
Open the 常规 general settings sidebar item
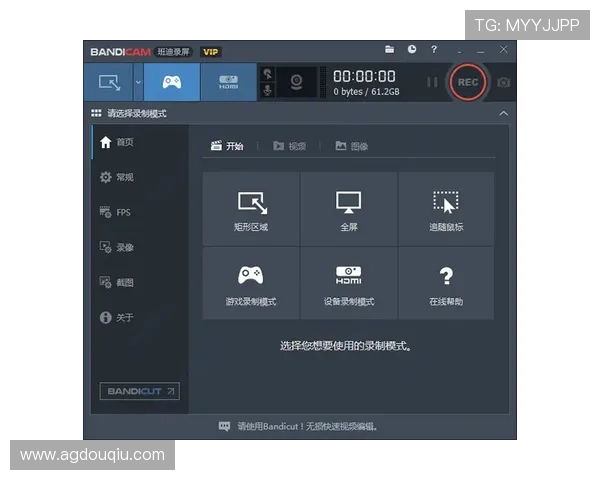(140, 177)
